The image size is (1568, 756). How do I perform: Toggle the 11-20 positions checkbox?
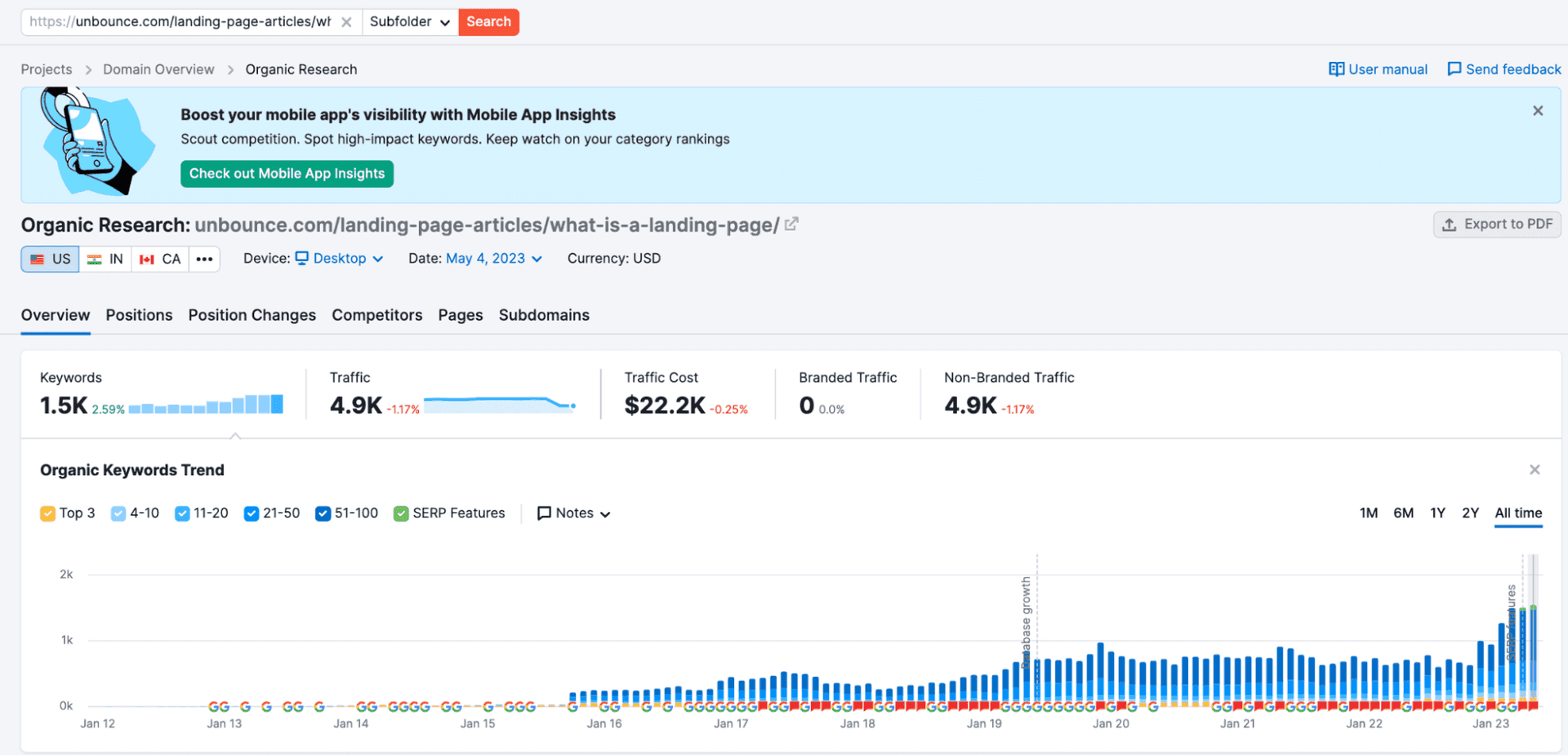182,514
